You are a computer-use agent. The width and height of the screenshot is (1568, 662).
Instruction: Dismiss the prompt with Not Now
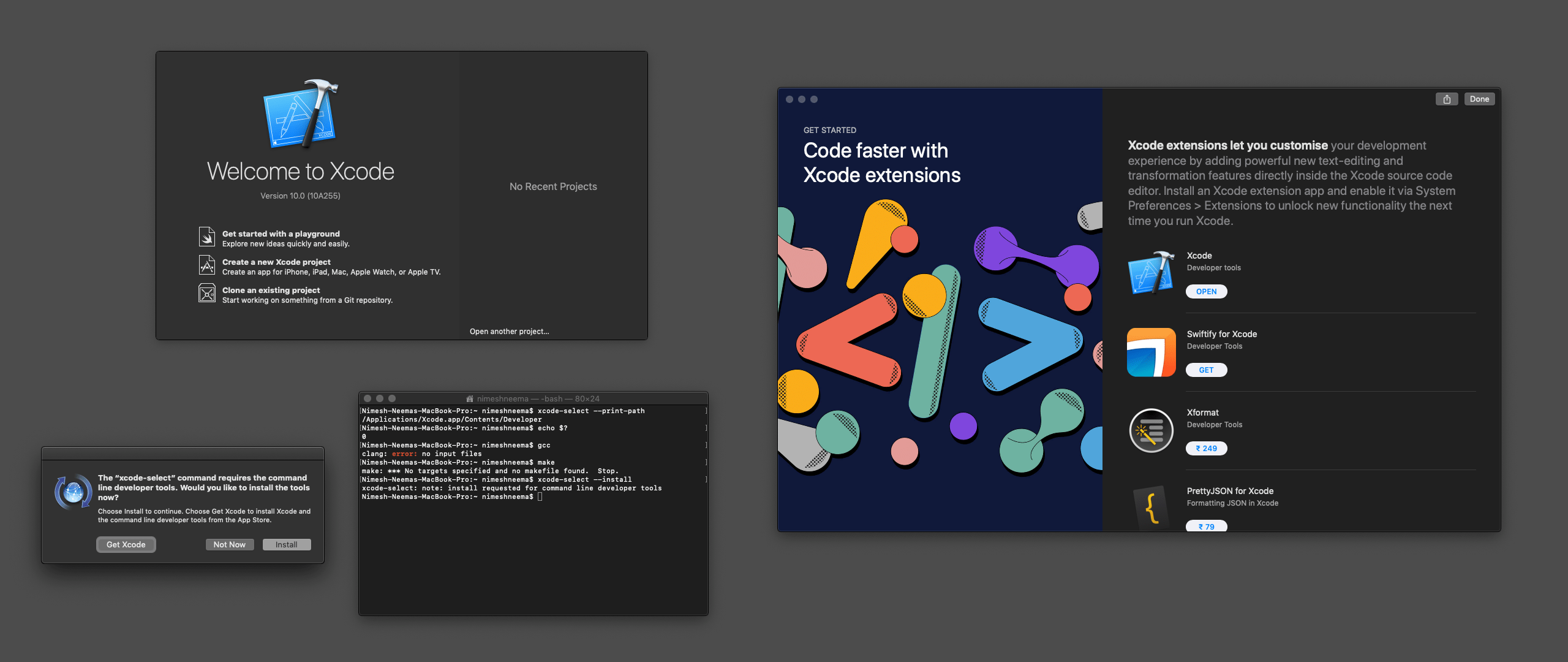point(230,544)
